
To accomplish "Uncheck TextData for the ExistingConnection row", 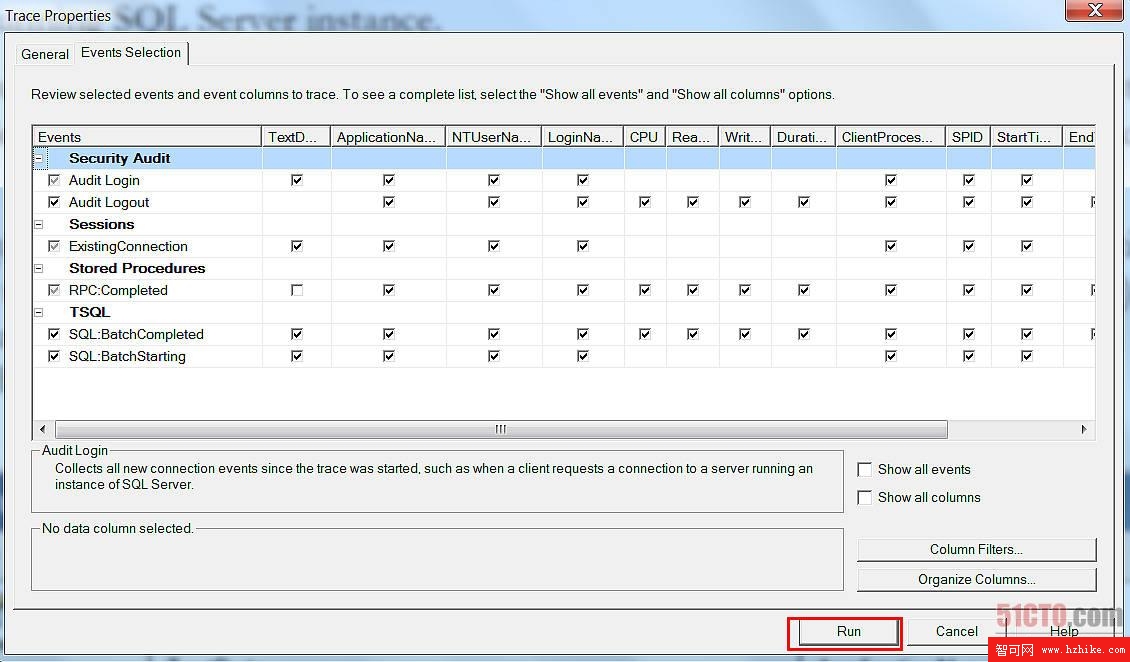I will pyautogui.click(x=297, y=246).
